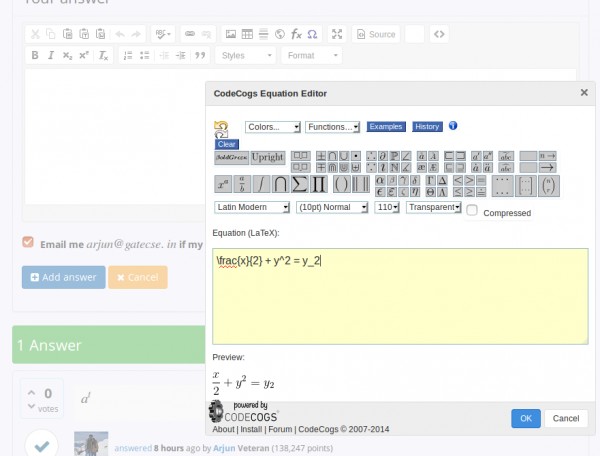Click inside the LaTeX equation text area

[400, 295]
